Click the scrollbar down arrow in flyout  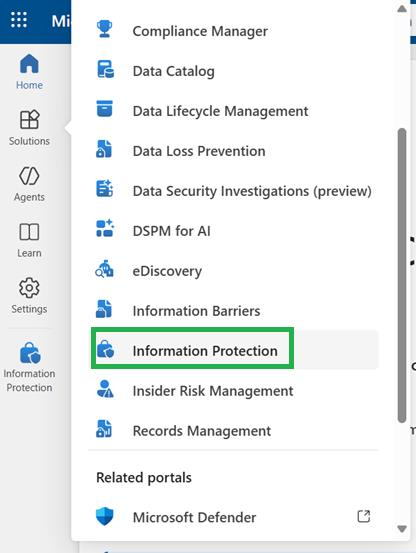[402, 528]
